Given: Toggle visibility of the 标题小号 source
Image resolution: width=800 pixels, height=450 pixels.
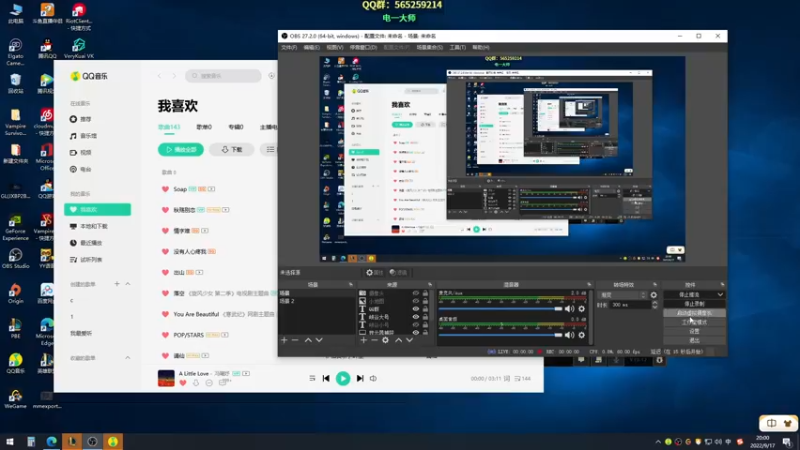Looking at the screenshot, I should (x=416, y=324).
